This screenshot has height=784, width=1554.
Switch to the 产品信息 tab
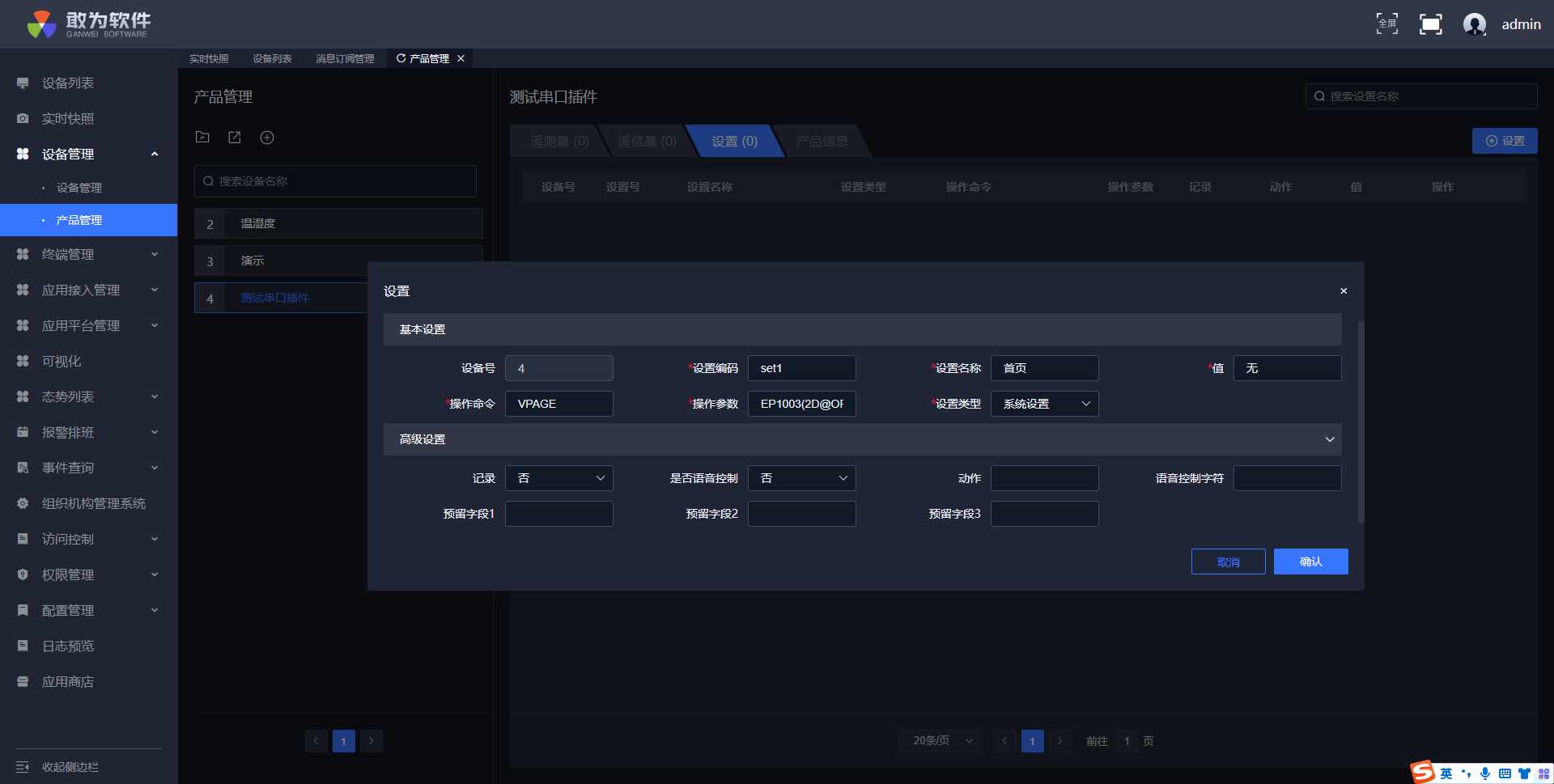[822, 142]
